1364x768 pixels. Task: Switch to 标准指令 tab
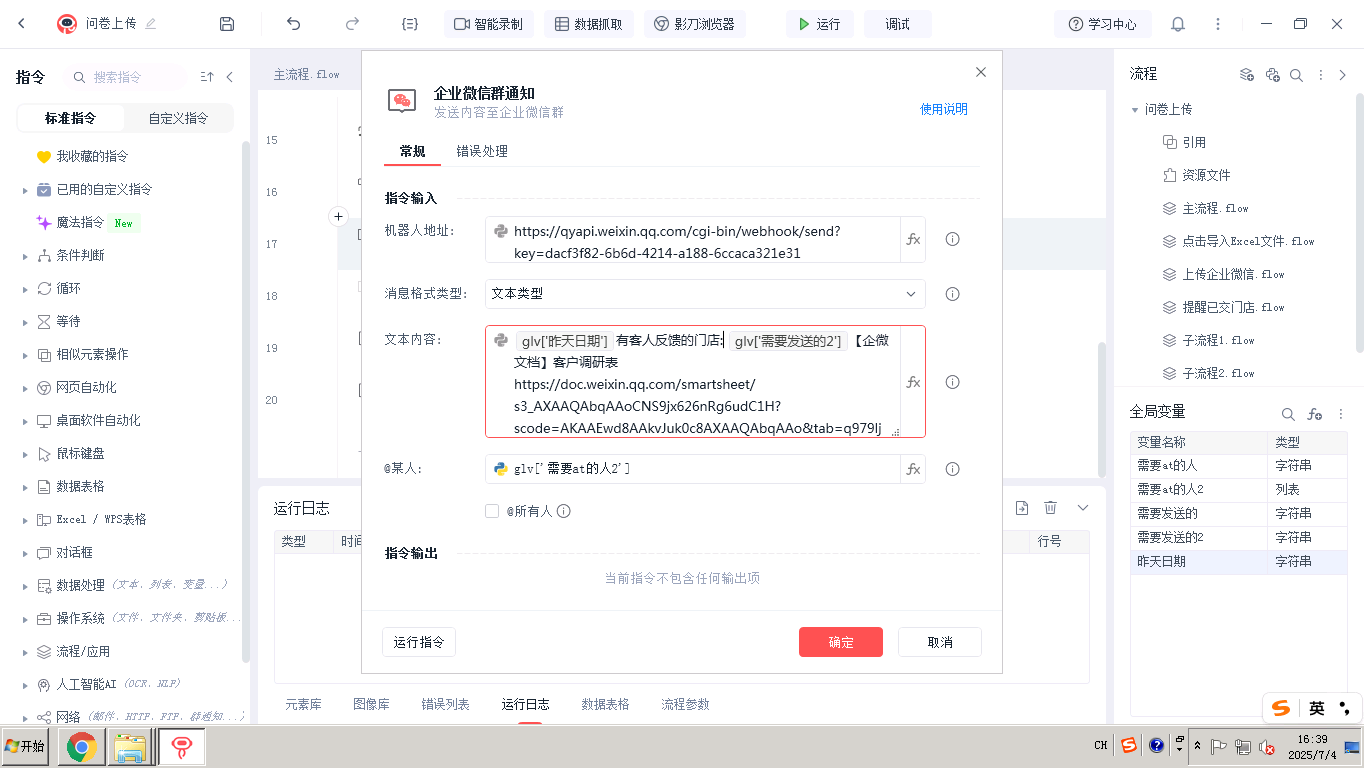[71, 118]
